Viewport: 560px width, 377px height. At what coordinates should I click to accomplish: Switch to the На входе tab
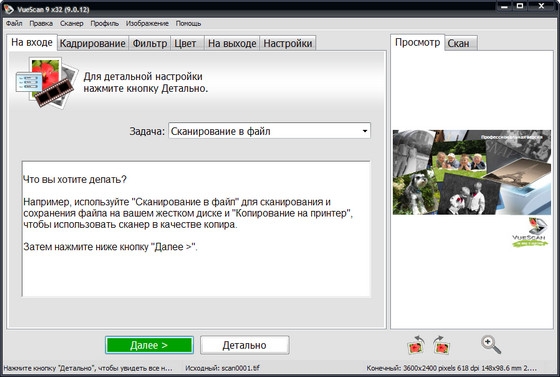tap(32, 42)
